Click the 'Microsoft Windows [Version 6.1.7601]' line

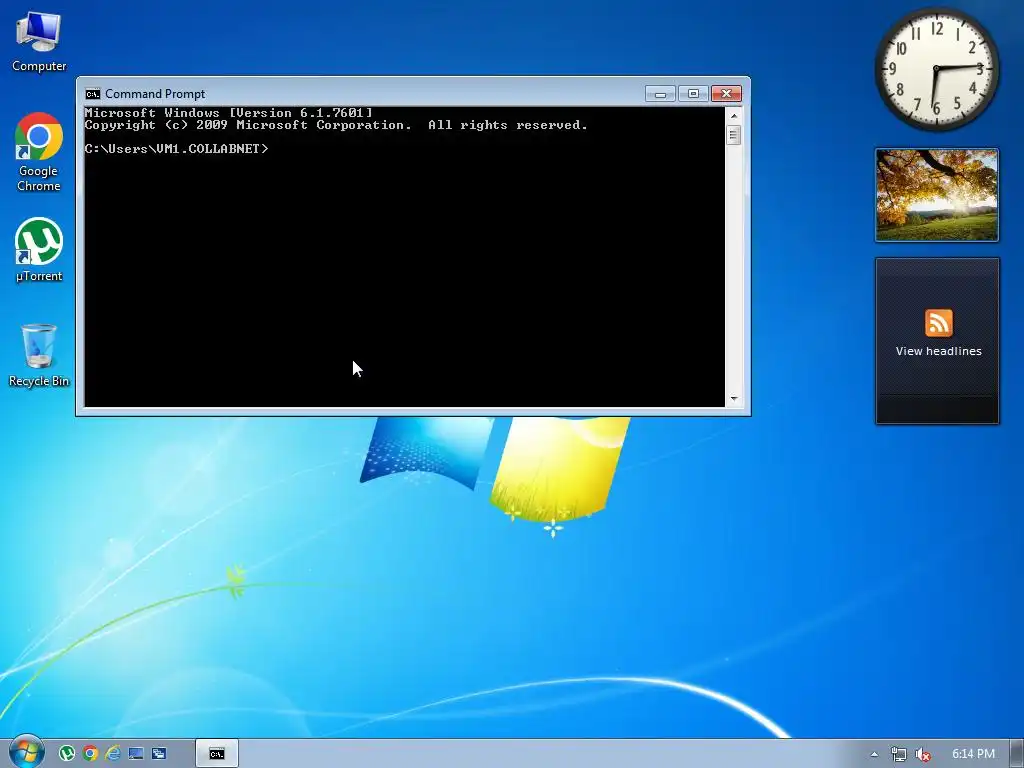[229, 113]
